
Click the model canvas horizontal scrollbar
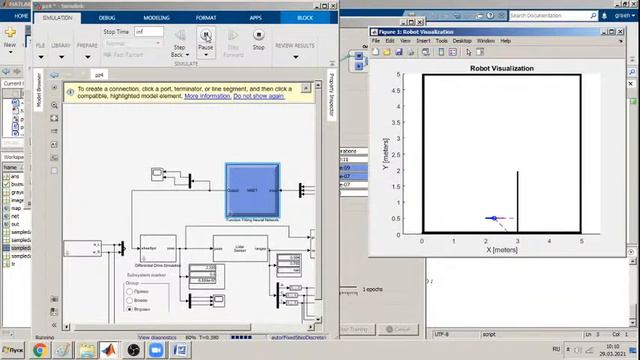point(162,327)
